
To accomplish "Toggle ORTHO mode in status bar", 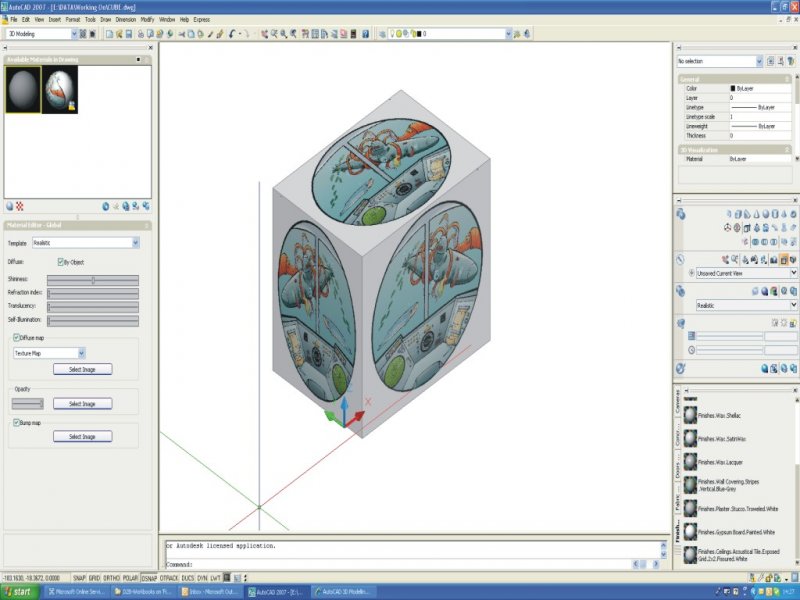I will (111, 578).
